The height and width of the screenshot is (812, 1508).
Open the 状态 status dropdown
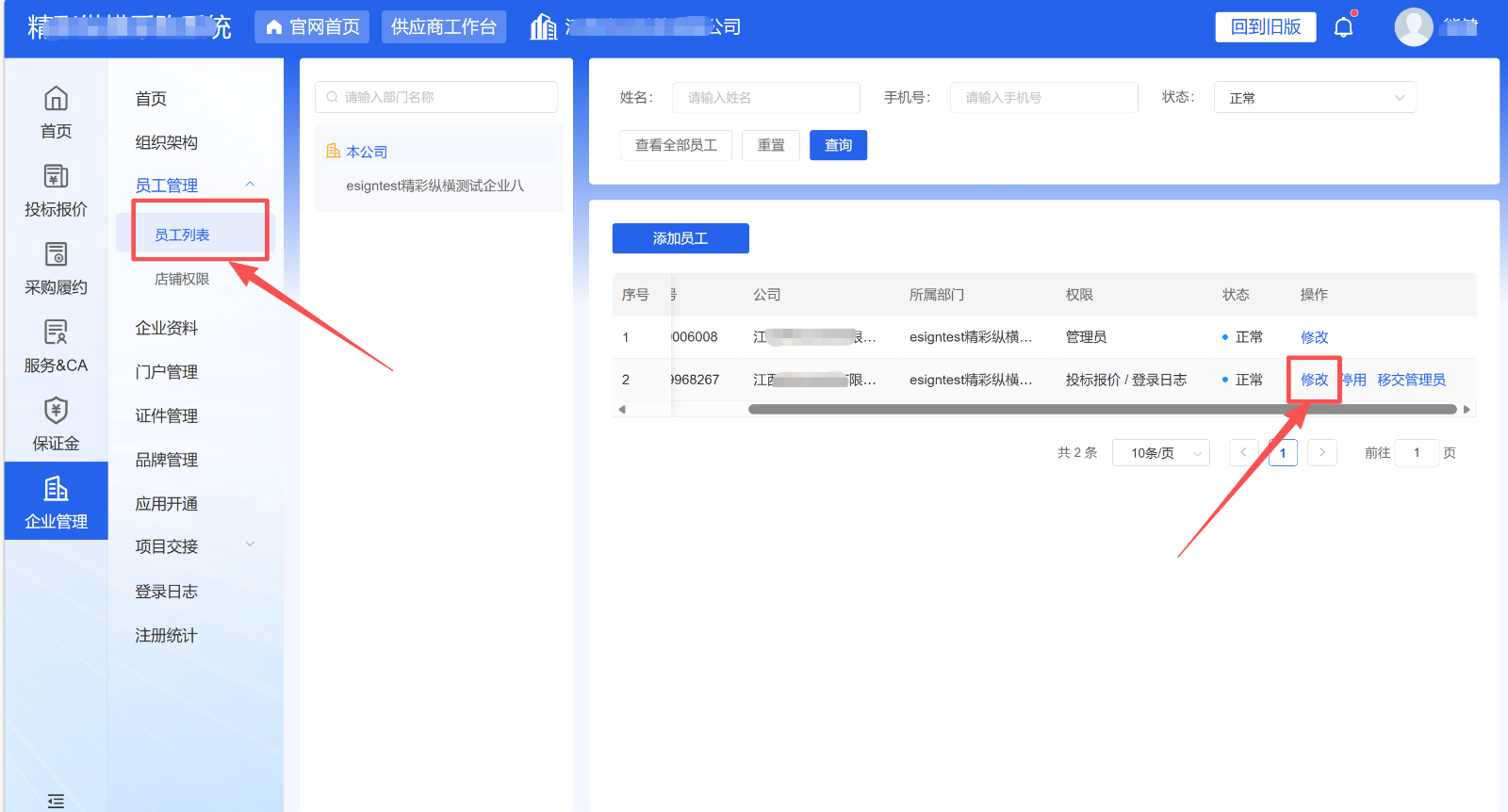pyautogui.click(x=1315, y=98)
